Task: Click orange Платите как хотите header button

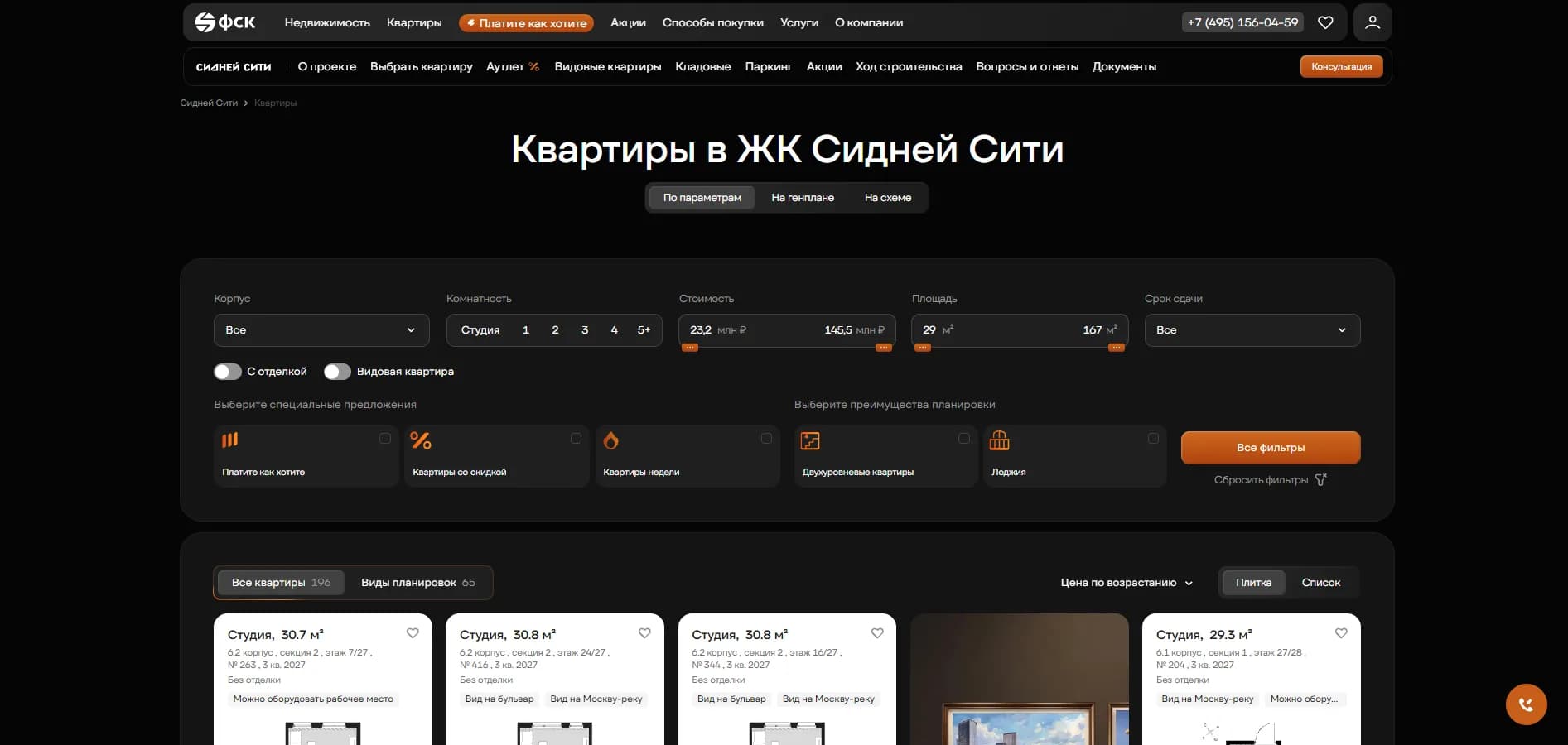Action: click(526, 23)
